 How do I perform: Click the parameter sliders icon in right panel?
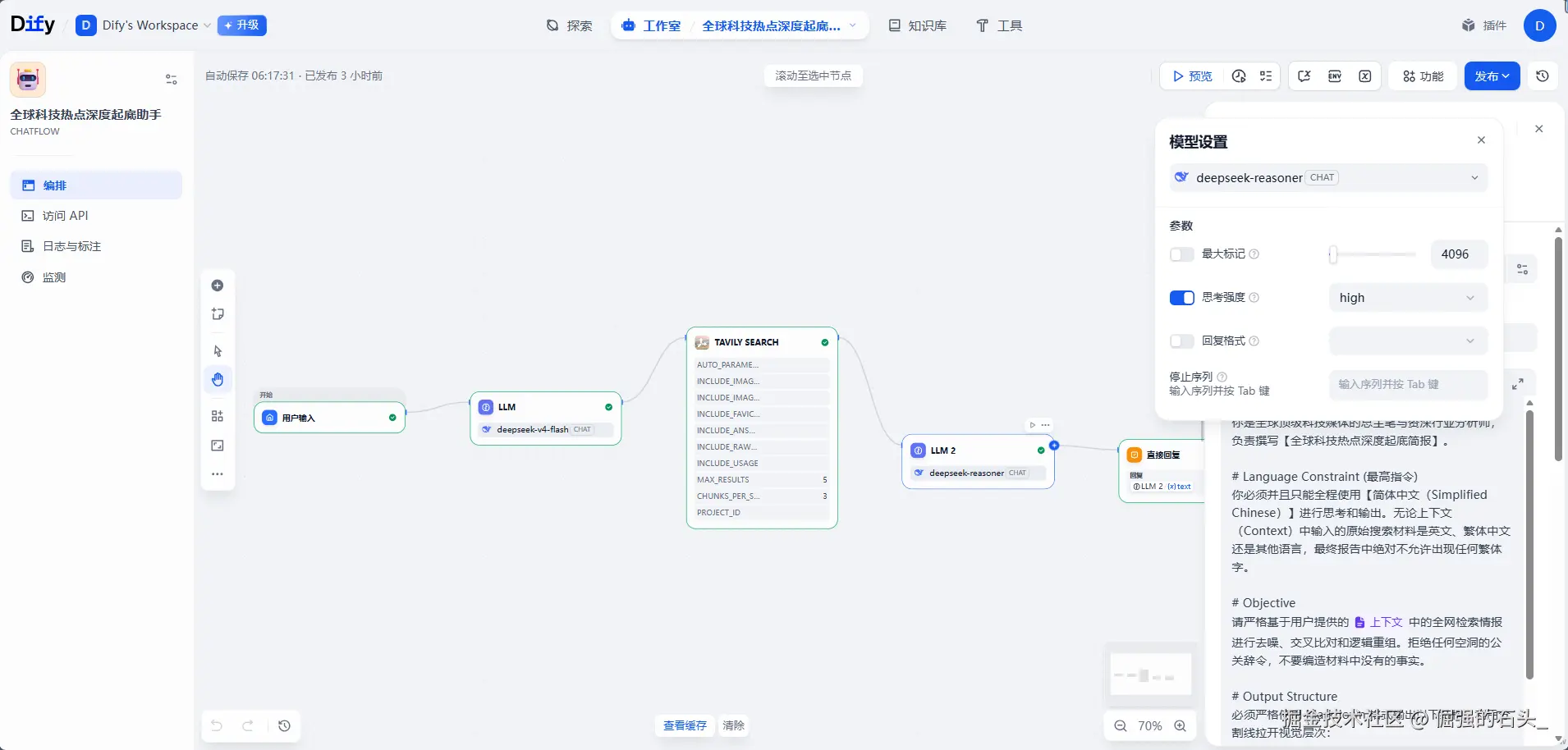click(x=1522, y=269)
